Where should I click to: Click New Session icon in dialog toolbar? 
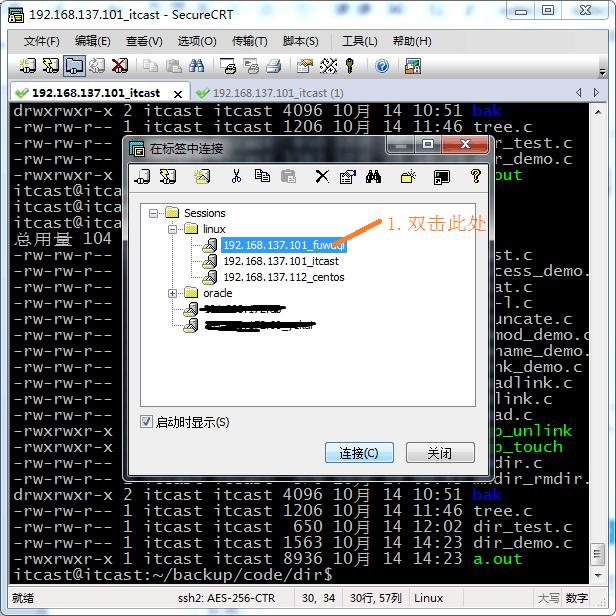coord(202,176)
